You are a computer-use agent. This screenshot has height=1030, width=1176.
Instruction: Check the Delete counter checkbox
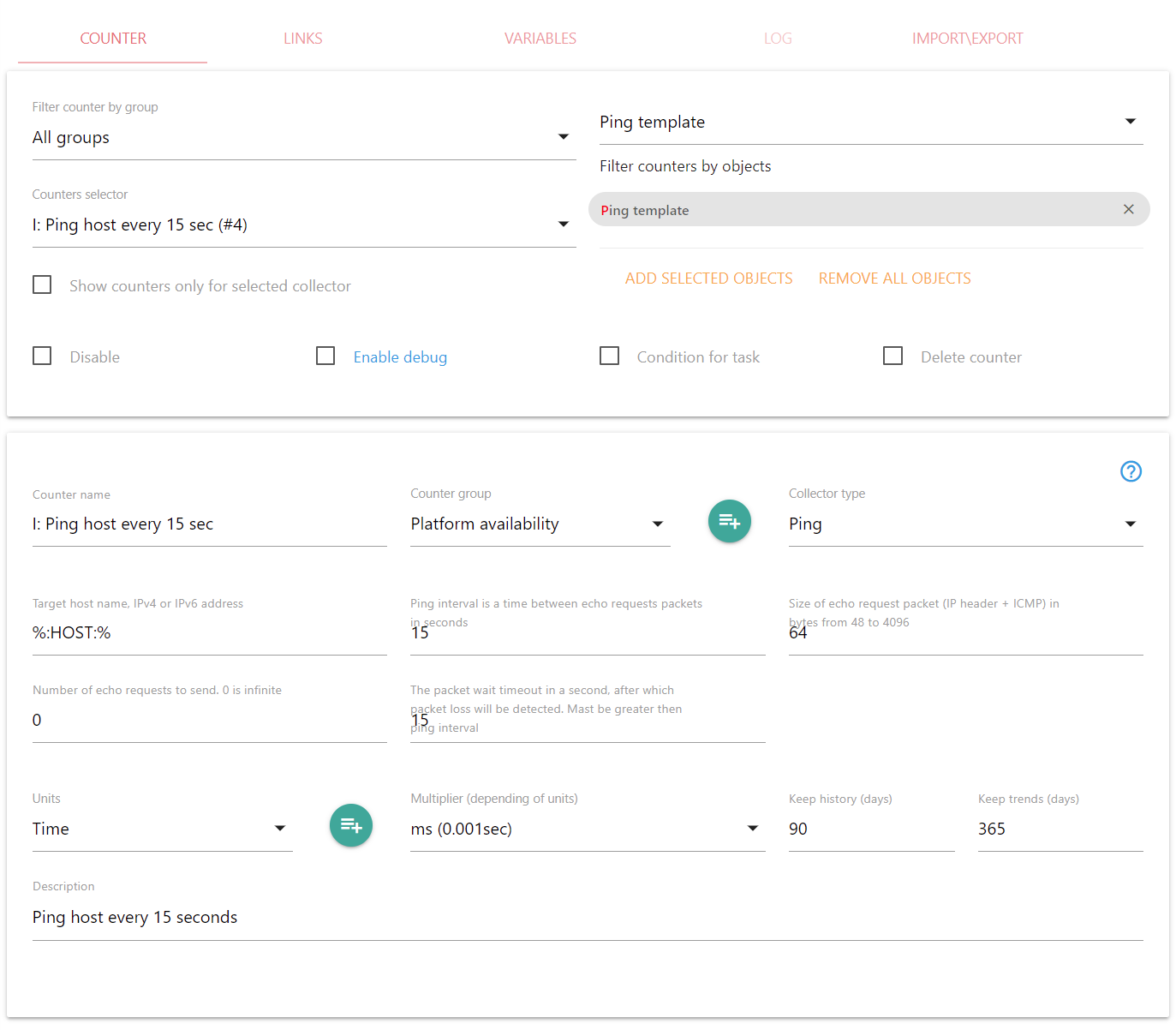click(x=892, y=356)
